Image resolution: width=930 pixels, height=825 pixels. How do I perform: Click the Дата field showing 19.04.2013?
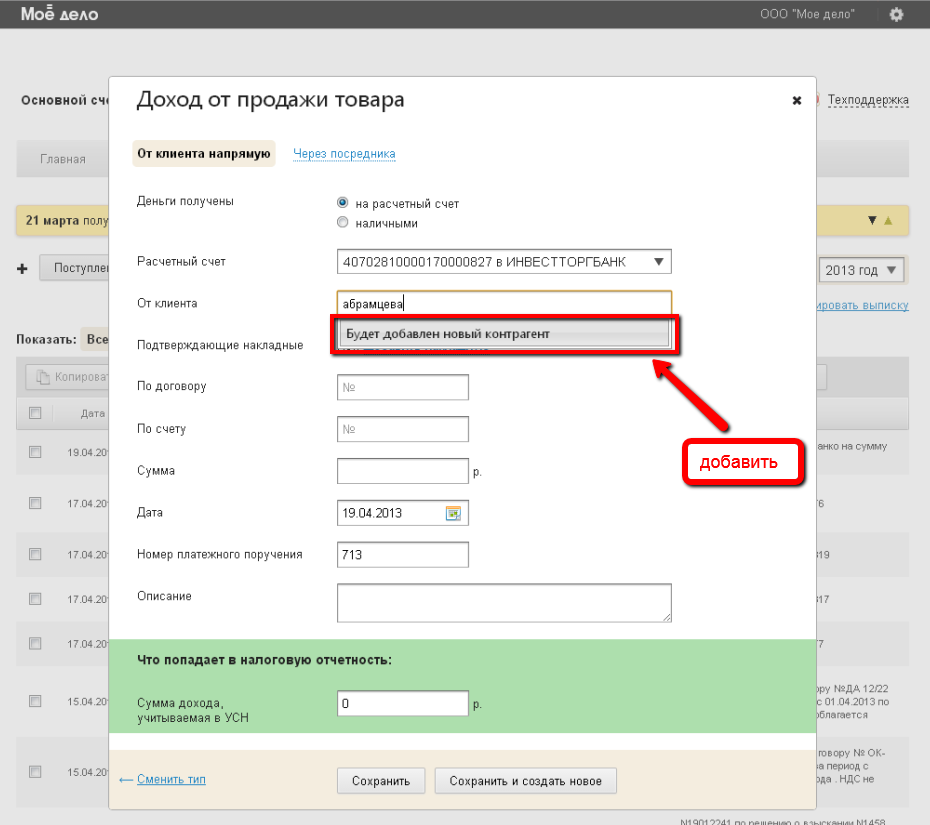[x=403, y=513]
